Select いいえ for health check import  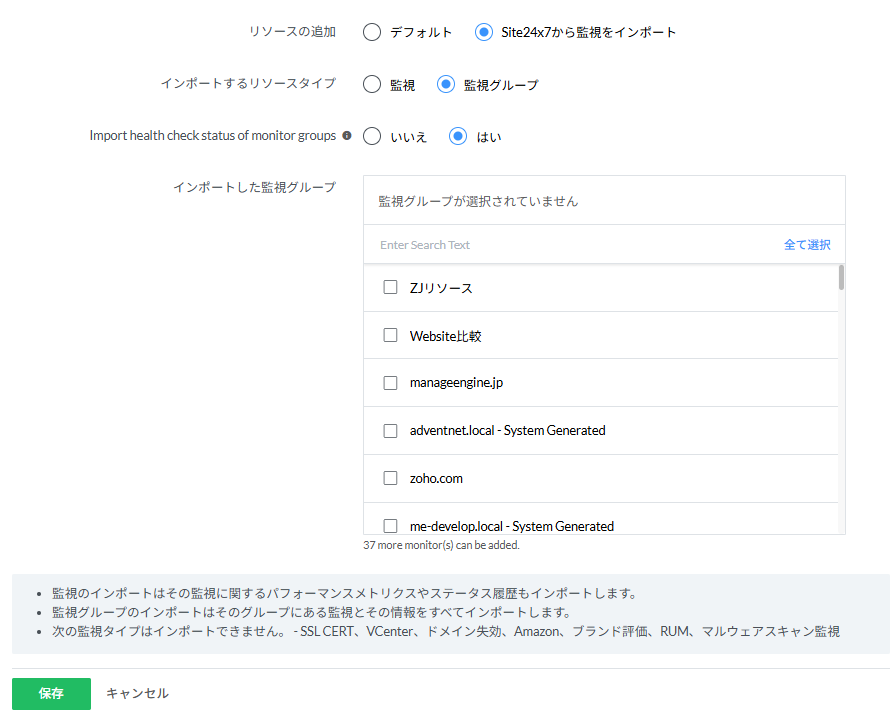tap(372, 136)
